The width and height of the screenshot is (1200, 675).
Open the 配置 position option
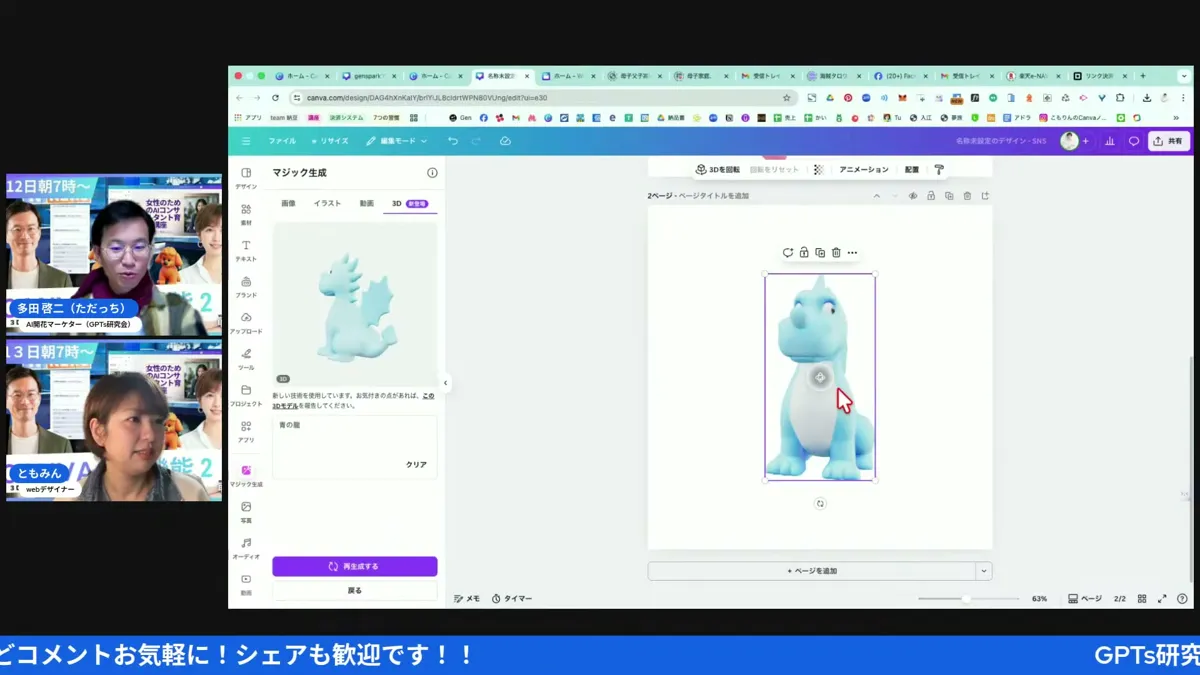(912, 170)
